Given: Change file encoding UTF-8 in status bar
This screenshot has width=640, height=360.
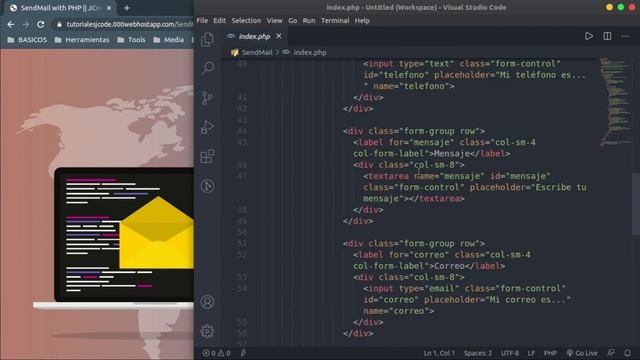Looking at the screenshot, I should click(510, 353).
